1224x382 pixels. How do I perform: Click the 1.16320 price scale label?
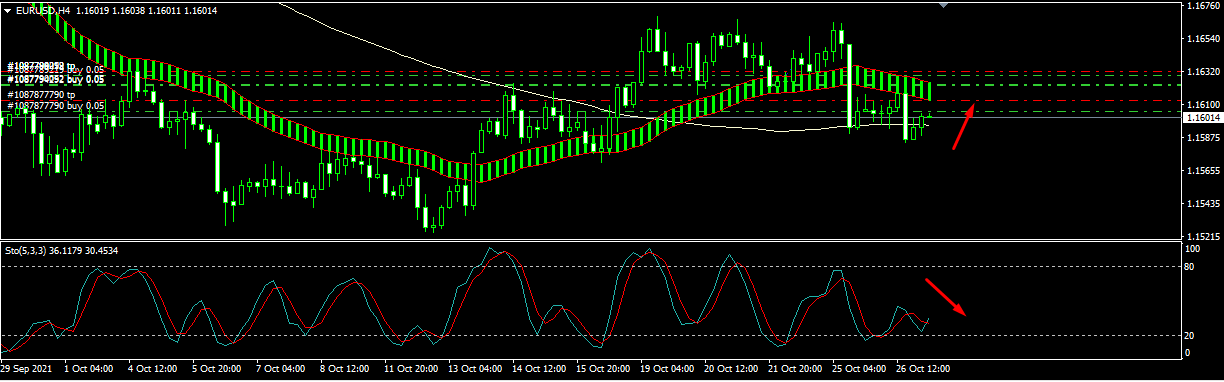pos(1200,72)
